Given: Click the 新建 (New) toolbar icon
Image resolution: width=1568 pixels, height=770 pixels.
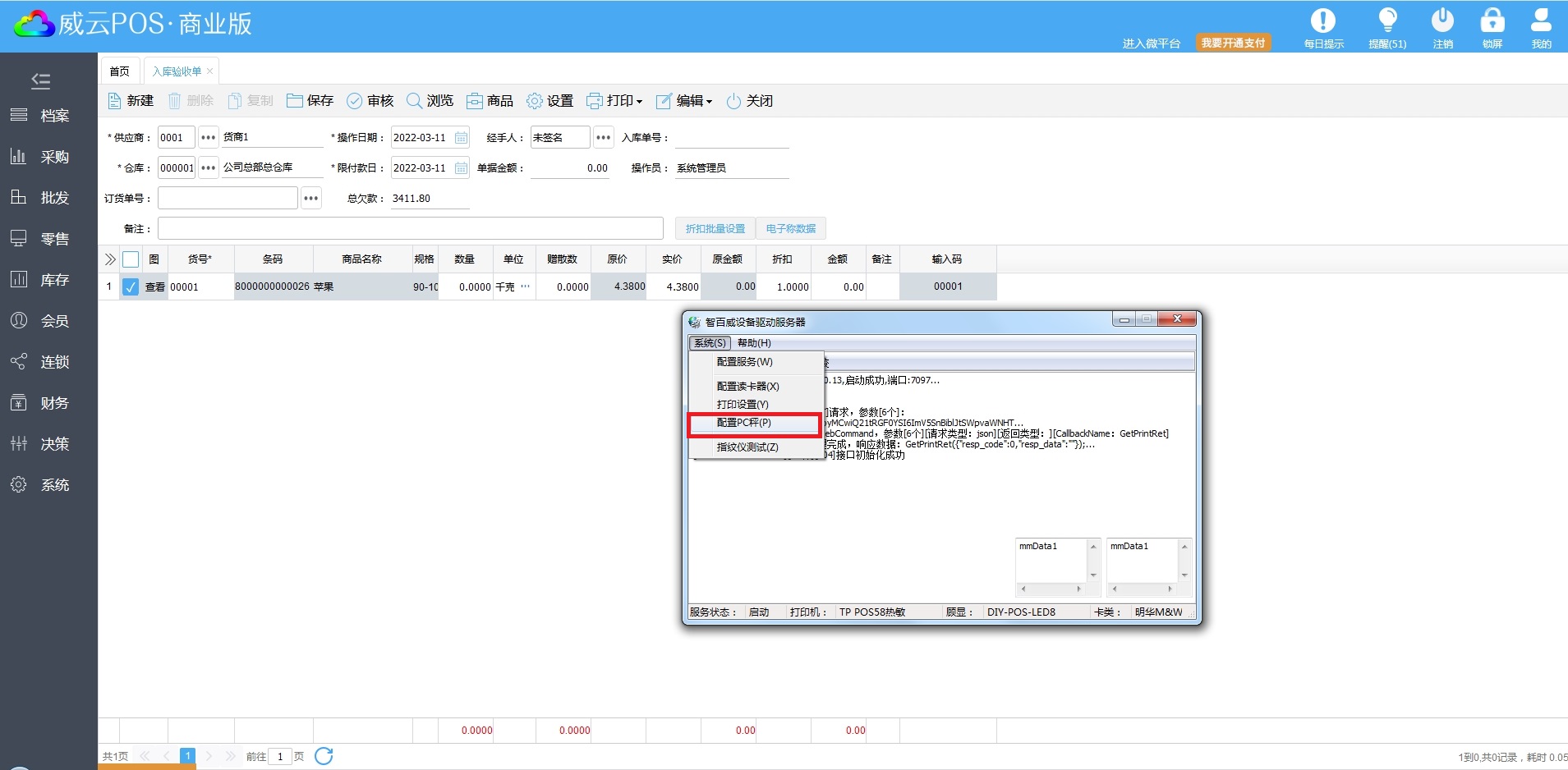Looking at the screenshot, I should (x=115, y=101).
